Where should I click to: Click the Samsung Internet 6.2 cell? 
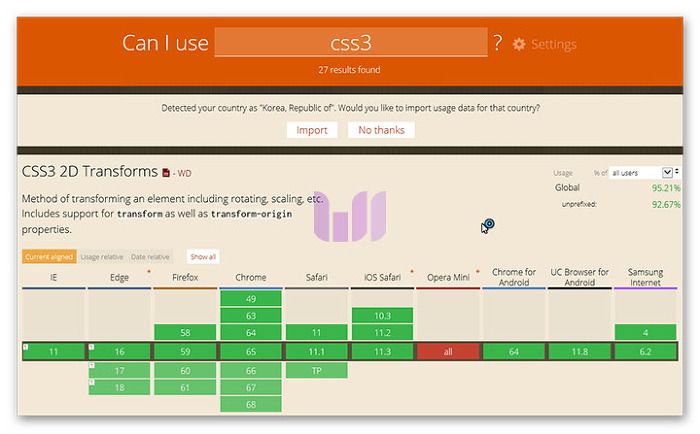(646, 351)
